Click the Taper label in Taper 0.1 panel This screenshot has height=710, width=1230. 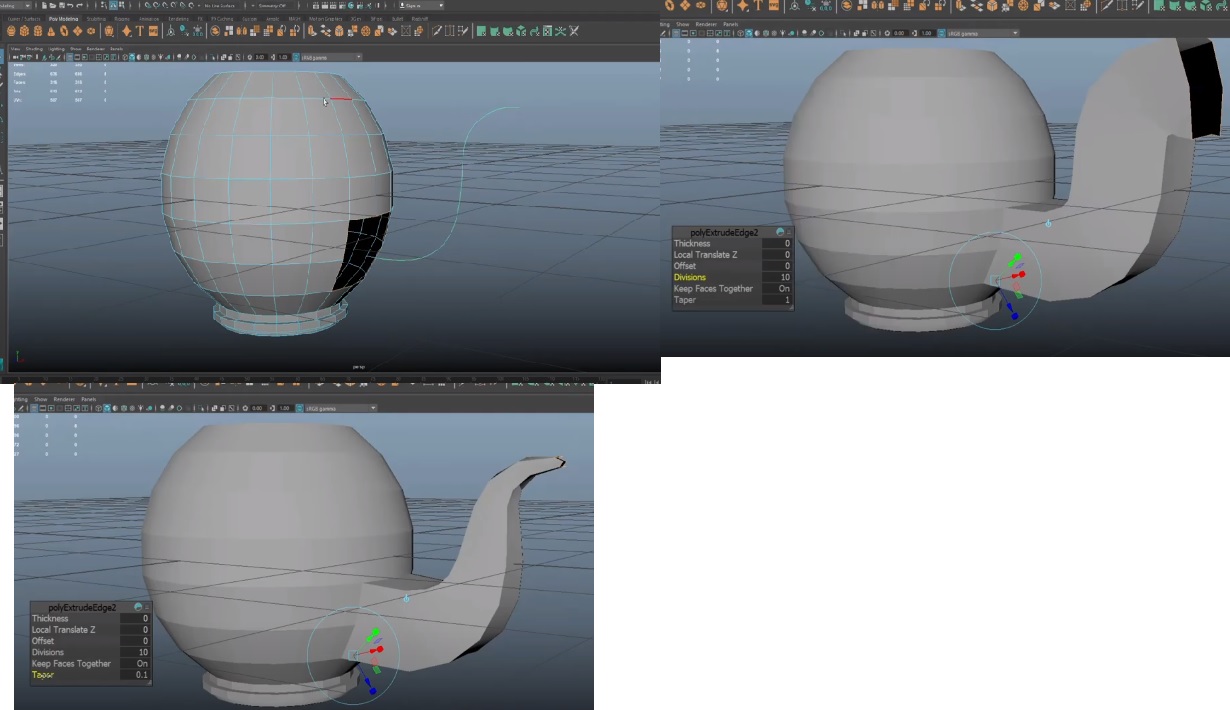[42, 675]
